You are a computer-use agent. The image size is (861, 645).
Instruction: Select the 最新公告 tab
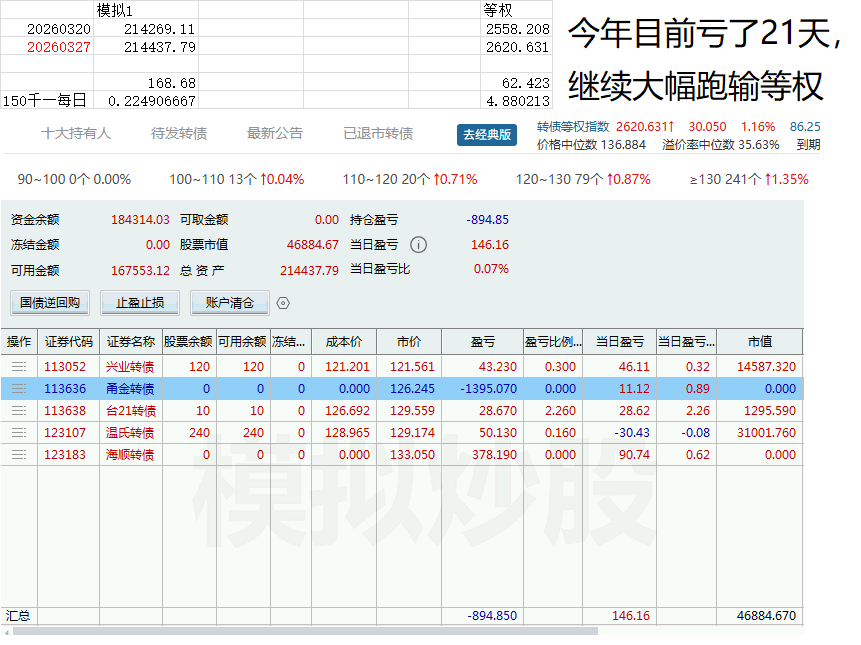pyautogui.click(x=275, y=134)
